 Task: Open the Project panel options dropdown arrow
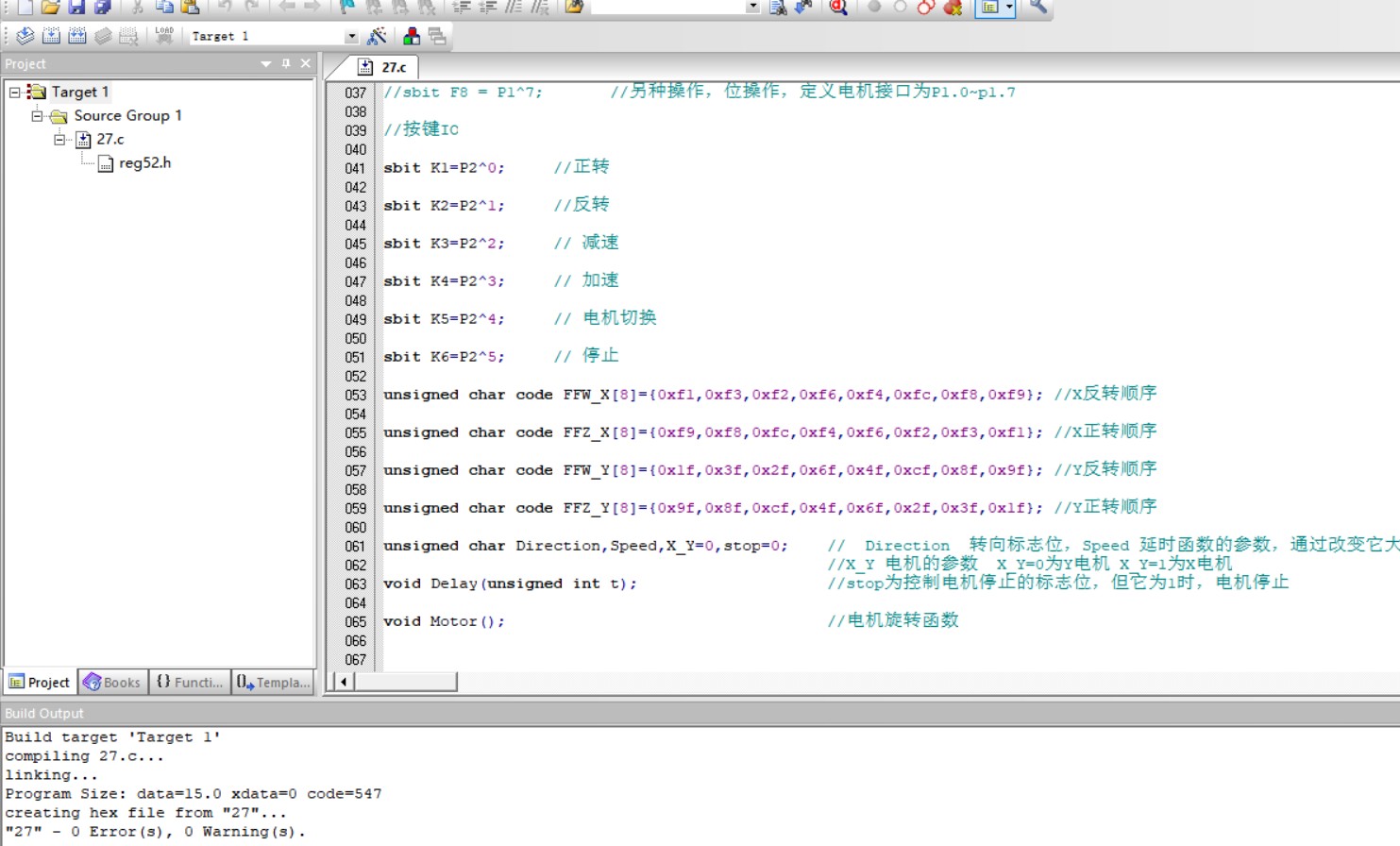266,63
